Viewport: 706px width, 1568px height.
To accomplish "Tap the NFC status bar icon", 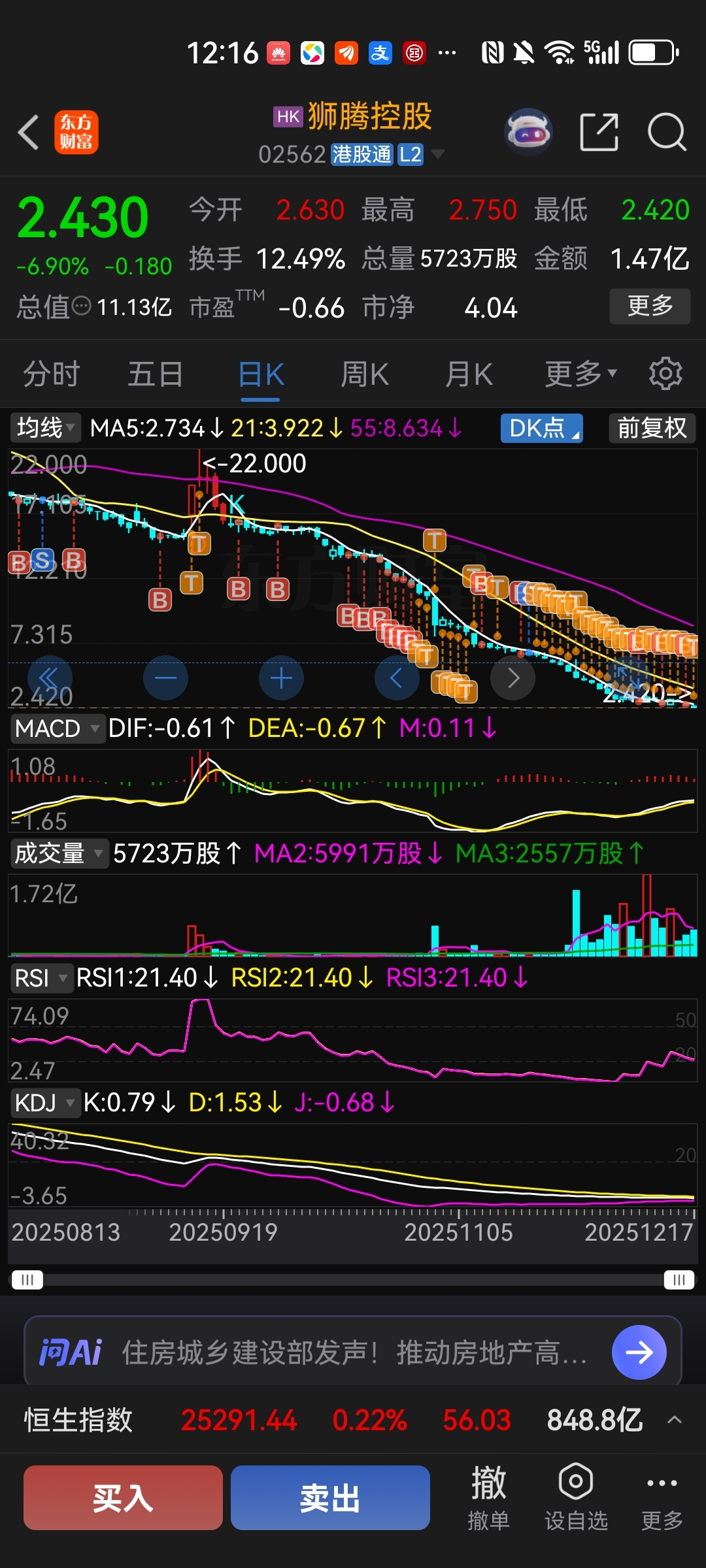I will (492, 53).
